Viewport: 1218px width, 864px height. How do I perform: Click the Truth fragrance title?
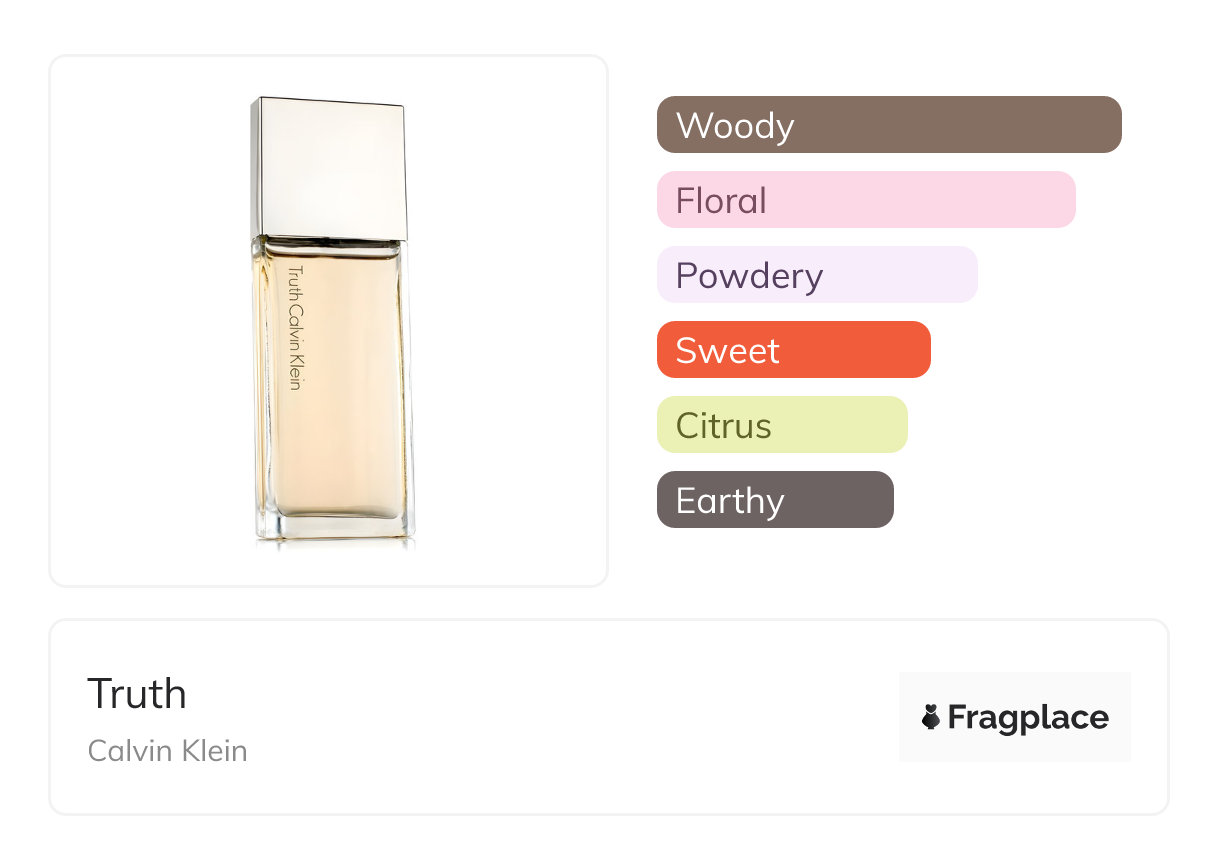137,694
